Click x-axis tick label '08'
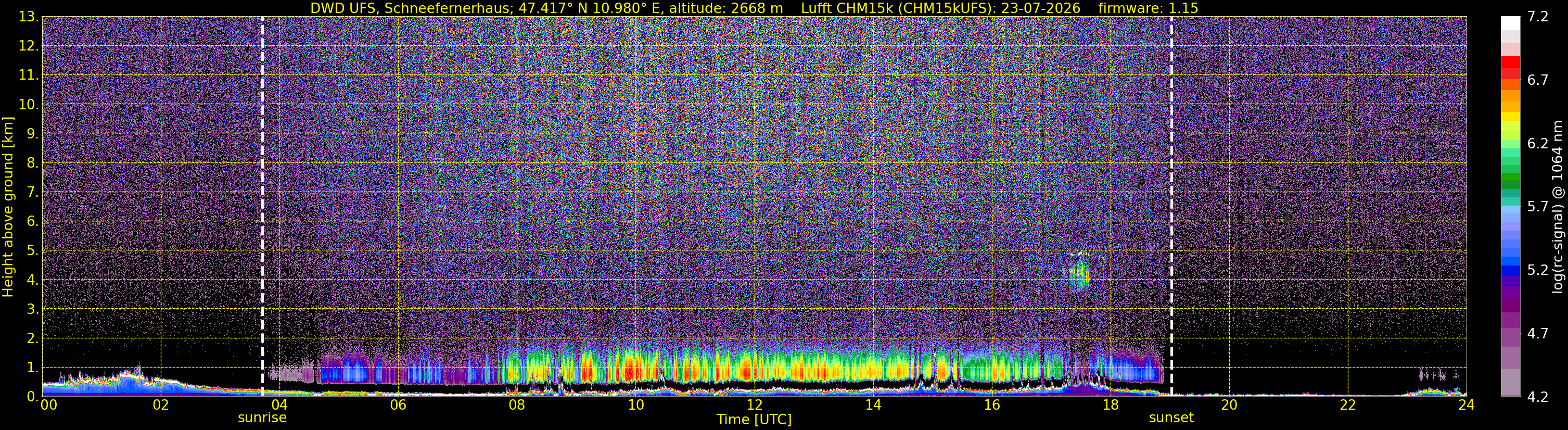 click(x=517, y=405)
